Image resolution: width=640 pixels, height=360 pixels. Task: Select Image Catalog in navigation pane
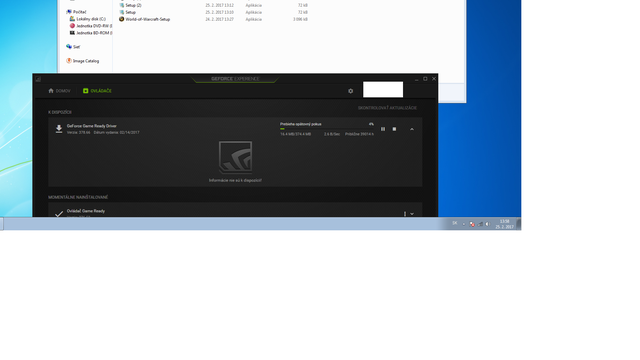(x=83, y=61)
